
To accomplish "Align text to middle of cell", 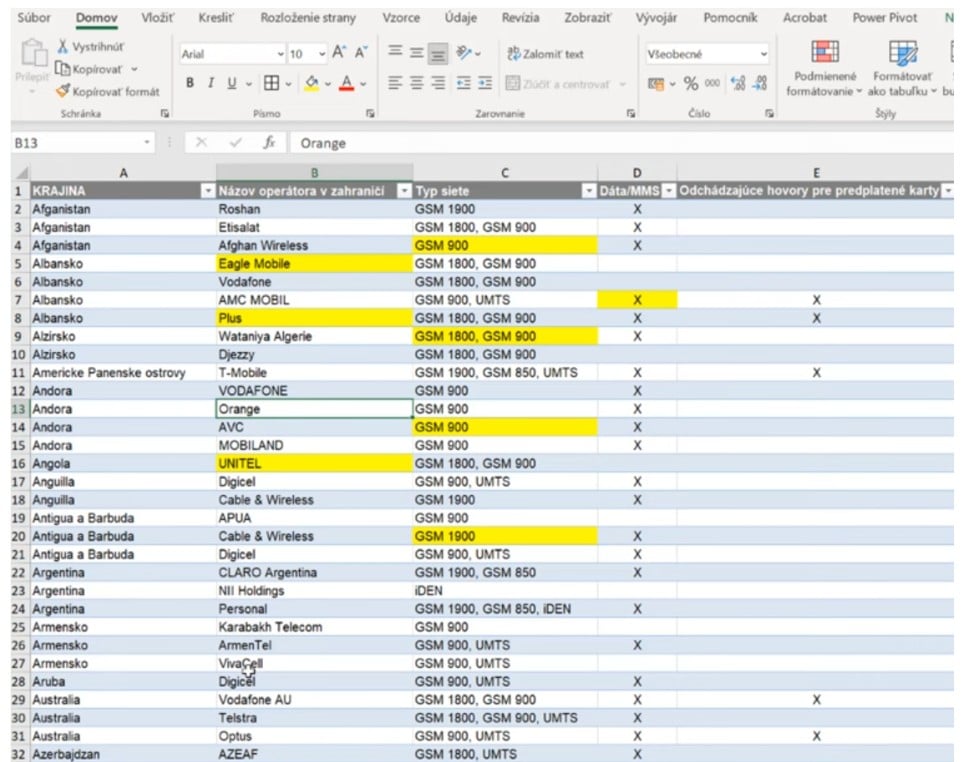I will (417, 53).
